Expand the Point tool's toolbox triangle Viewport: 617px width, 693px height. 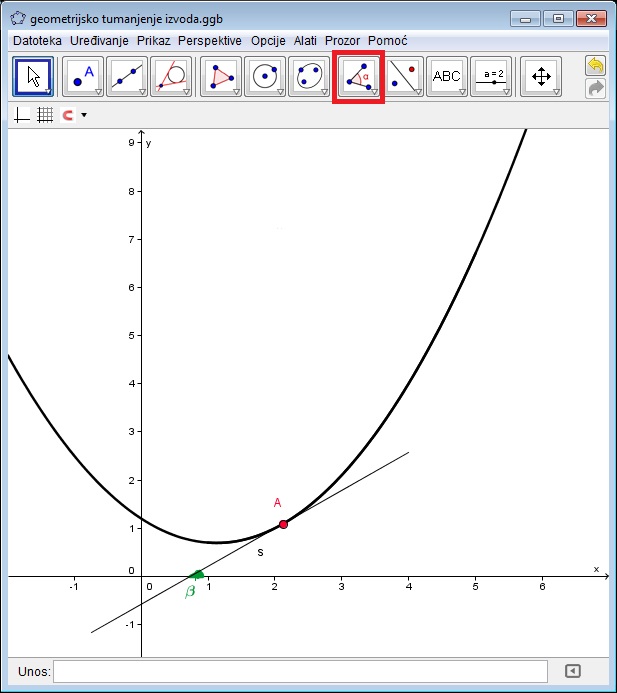click(98, 92)
